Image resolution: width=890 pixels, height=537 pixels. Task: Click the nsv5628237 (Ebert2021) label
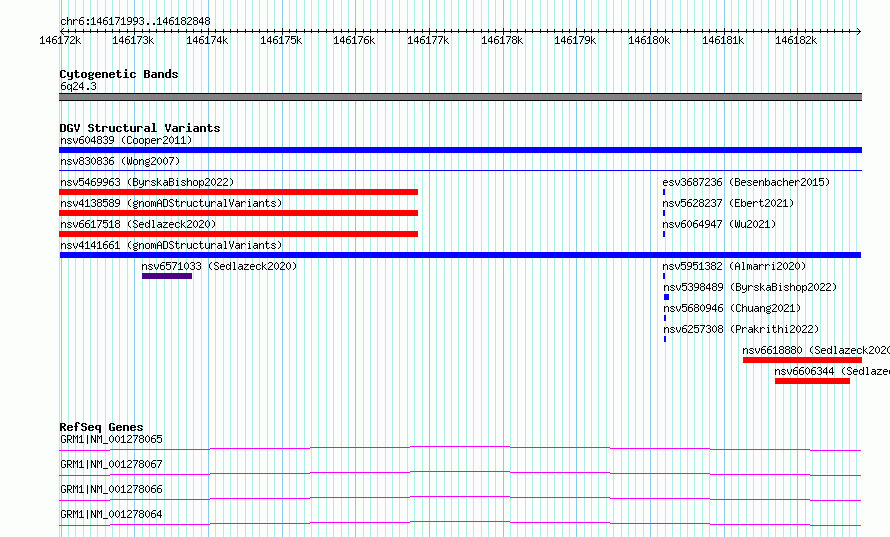(x=728, y=203)
